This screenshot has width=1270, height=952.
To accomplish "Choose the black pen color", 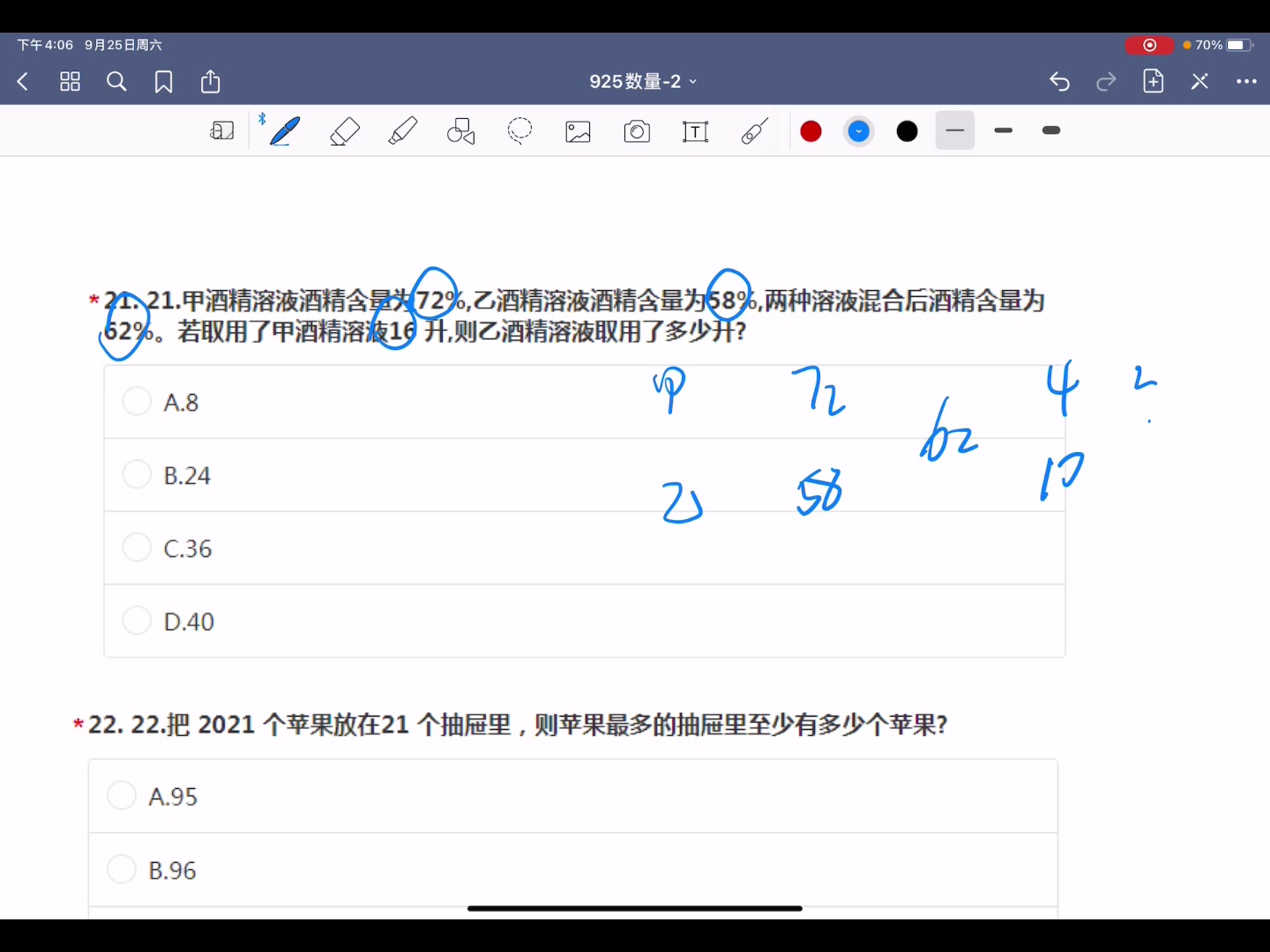I will pyautogui.click(x=907, y=131).
